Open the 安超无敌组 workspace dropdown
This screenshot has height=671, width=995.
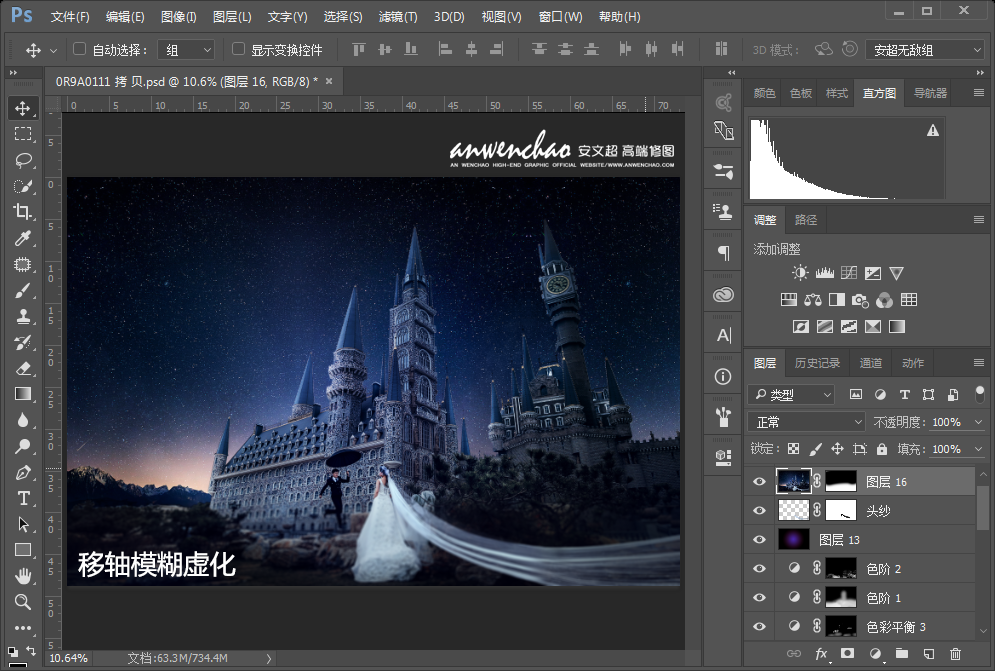tap(925, 50)
